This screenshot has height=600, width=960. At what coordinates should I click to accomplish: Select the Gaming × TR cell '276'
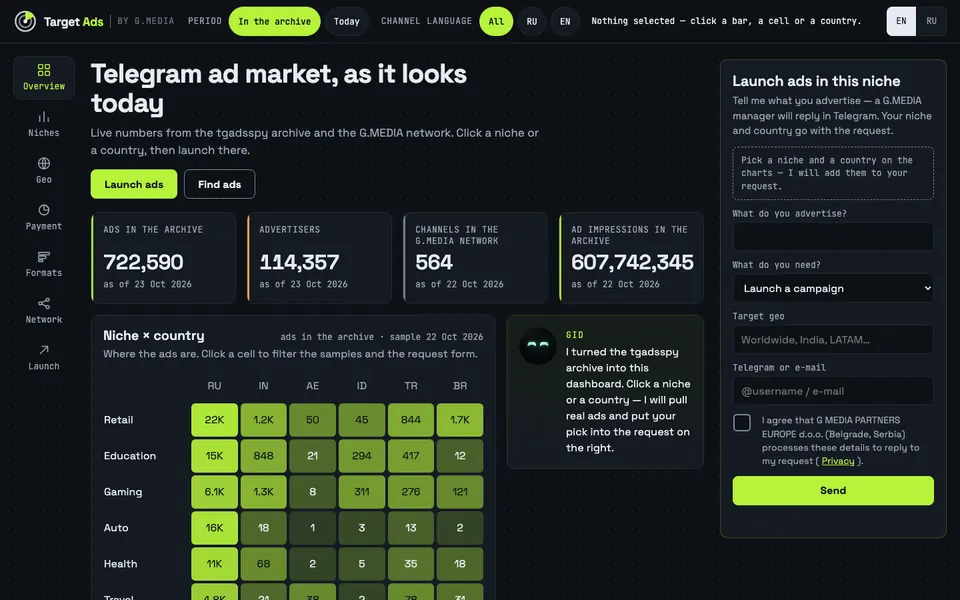[411, 492]
